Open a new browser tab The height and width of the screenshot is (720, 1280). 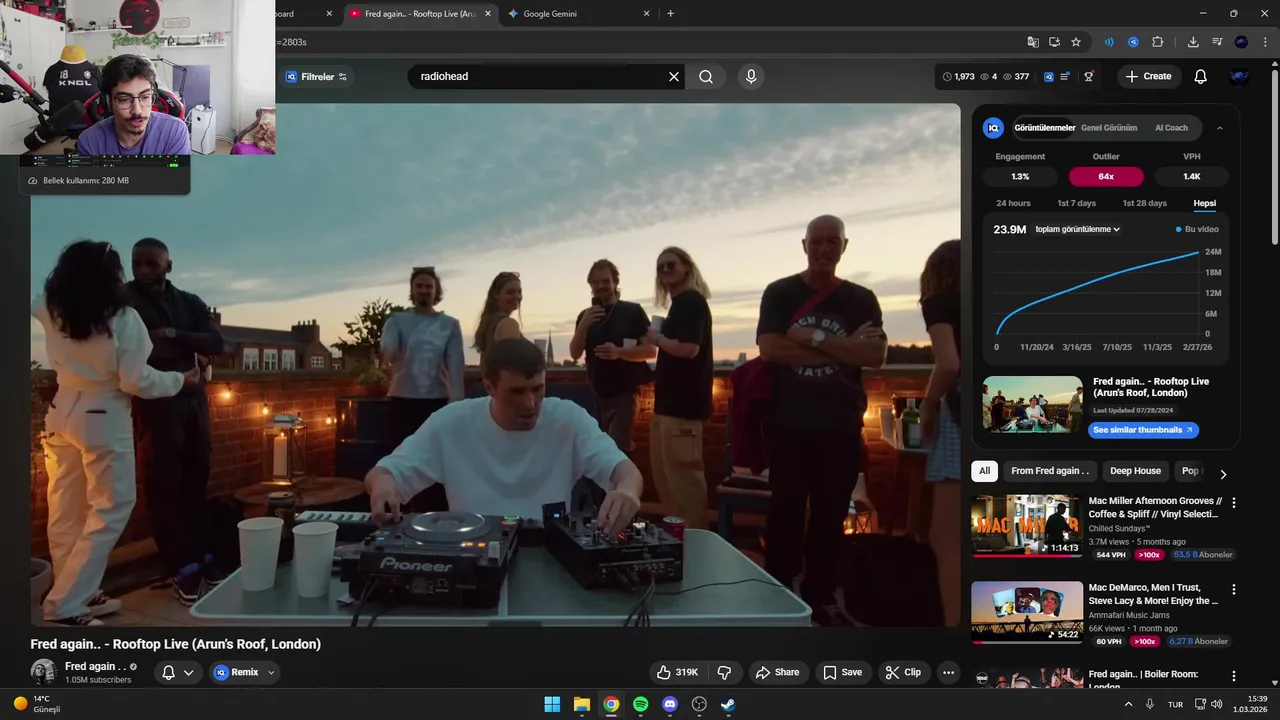point(670,14)
